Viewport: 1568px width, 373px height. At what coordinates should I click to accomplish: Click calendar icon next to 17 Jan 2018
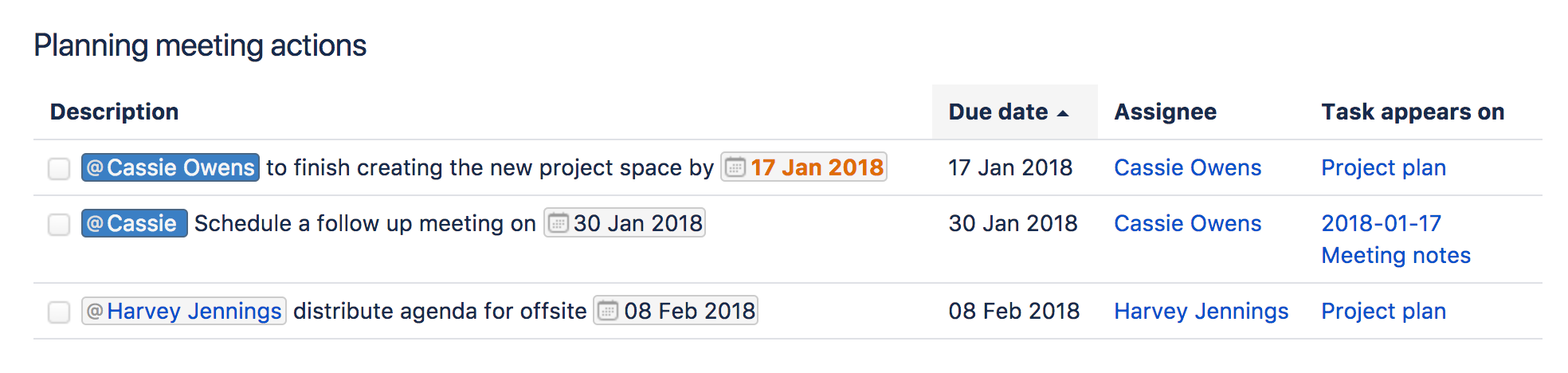[735, 167]
